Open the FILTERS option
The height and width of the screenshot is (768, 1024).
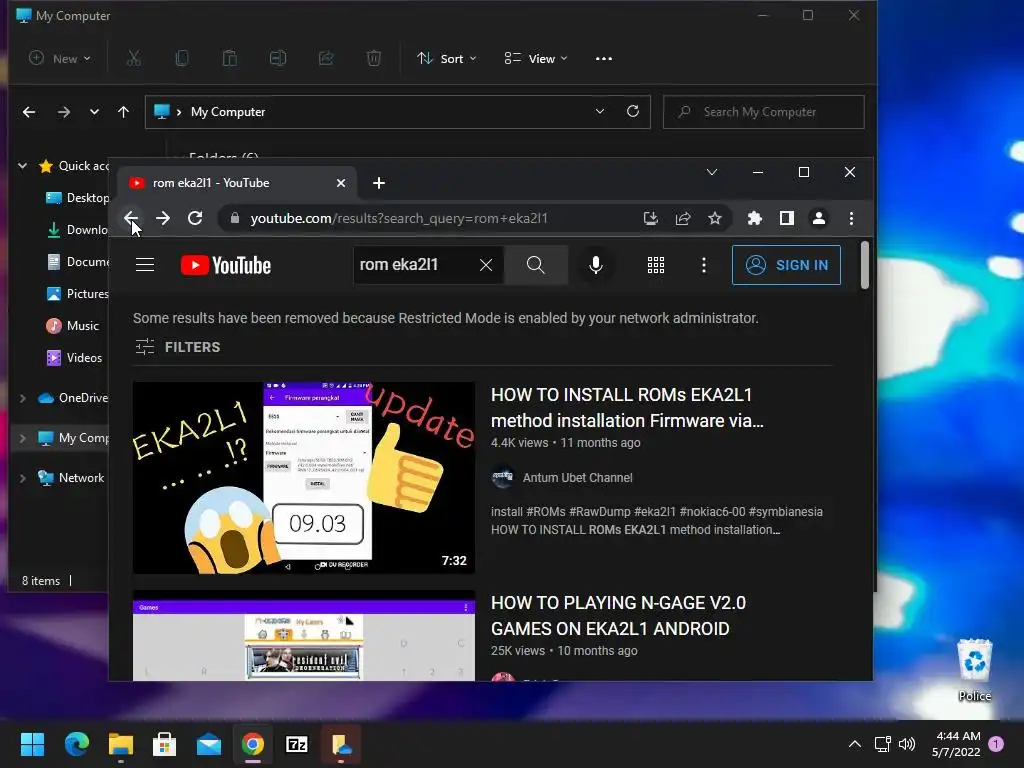click(178, 347)
